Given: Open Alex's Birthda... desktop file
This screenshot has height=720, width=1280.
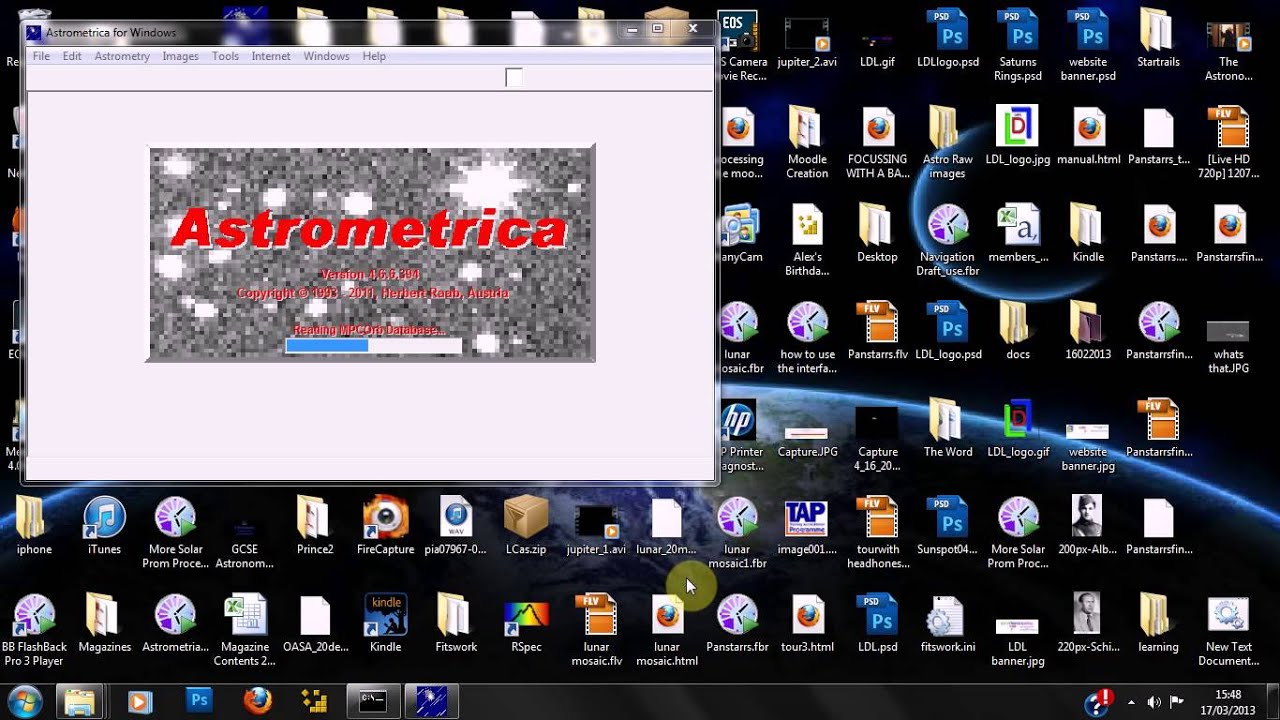Looking at the screenshot, I should click(807, 241).
